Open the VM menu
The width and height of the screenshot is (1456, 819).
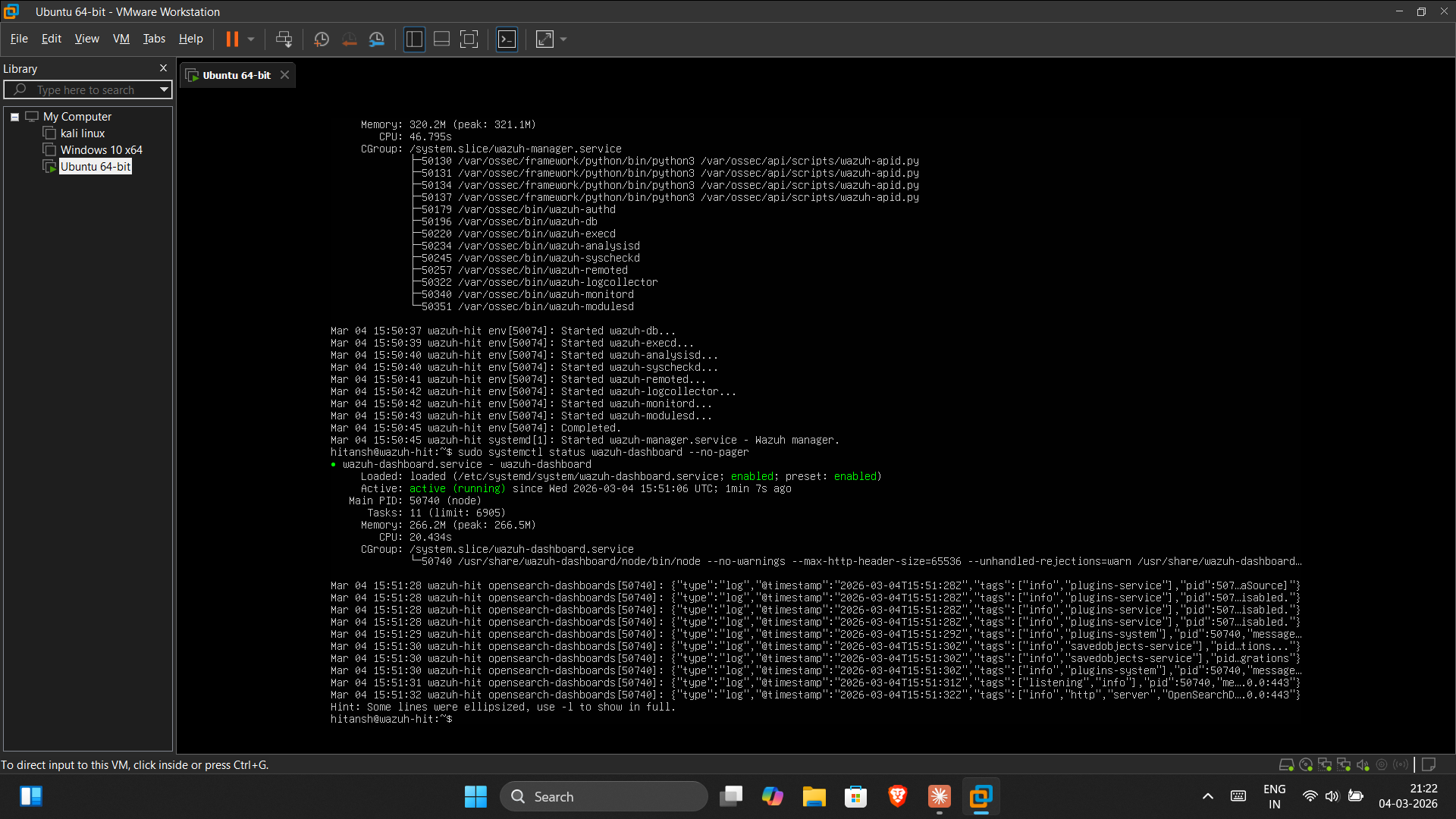click(121, 39)
